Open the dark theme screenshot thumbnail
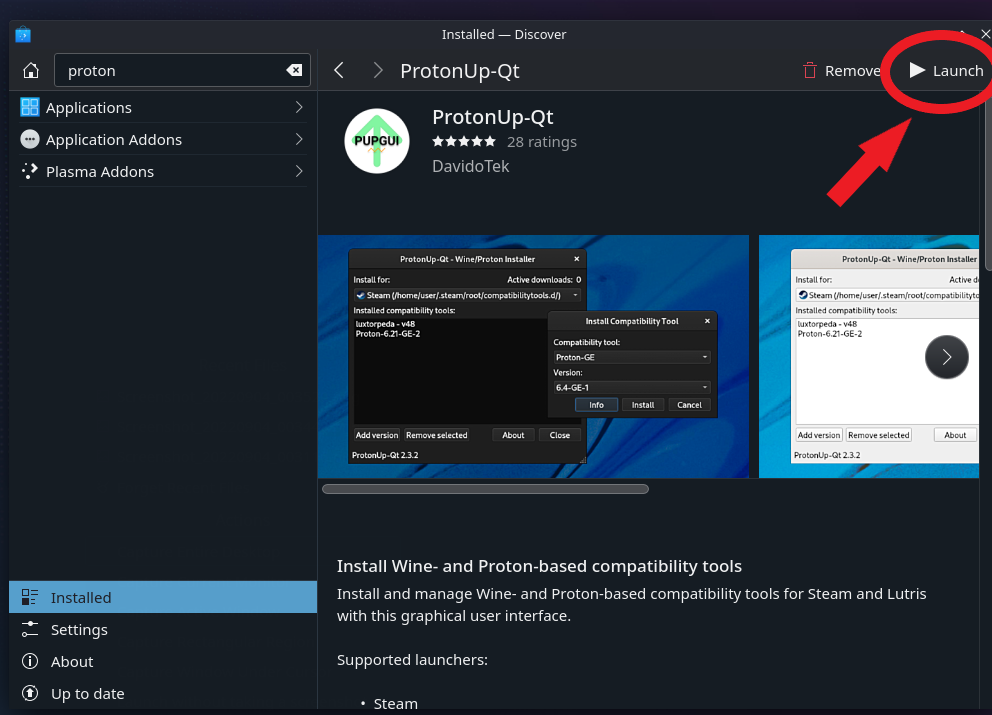The width and height of the screenshot is (992, 715). 533,356
